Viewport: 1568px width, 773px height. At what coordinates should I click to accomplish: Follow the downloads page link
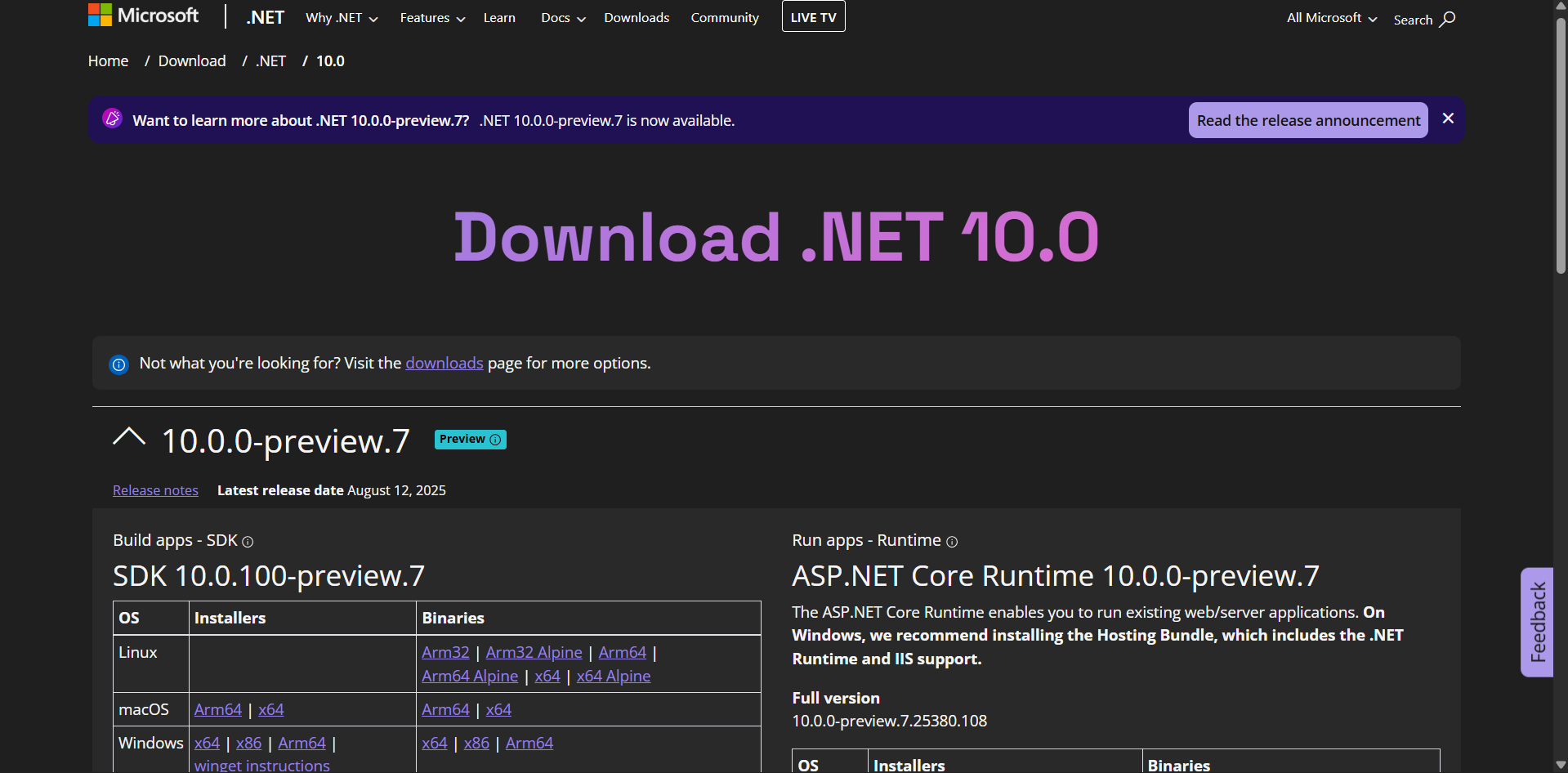point(444,363)
